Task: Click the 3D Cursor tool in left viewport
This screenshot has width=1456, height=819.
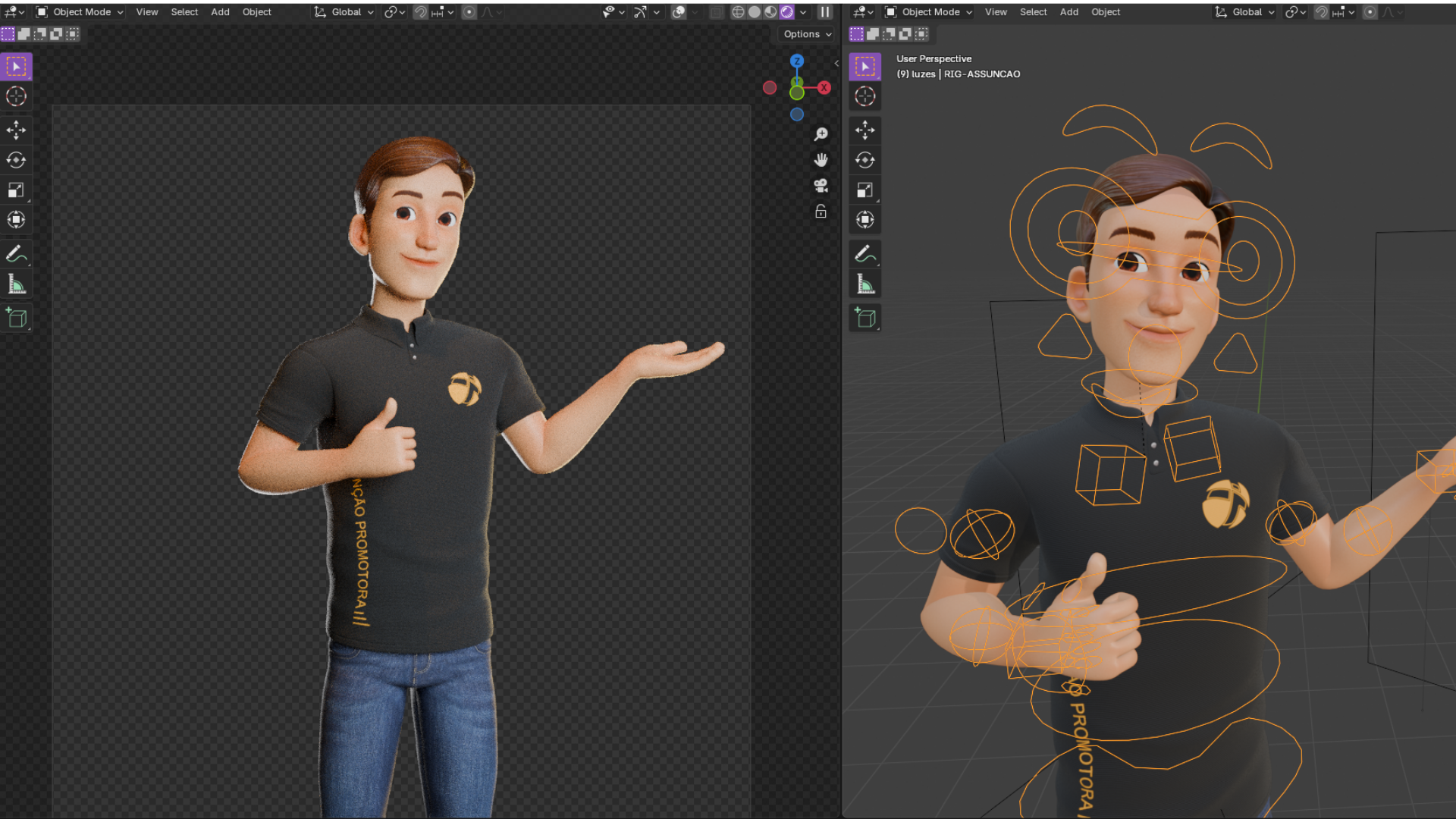Action: click(16, 96)
